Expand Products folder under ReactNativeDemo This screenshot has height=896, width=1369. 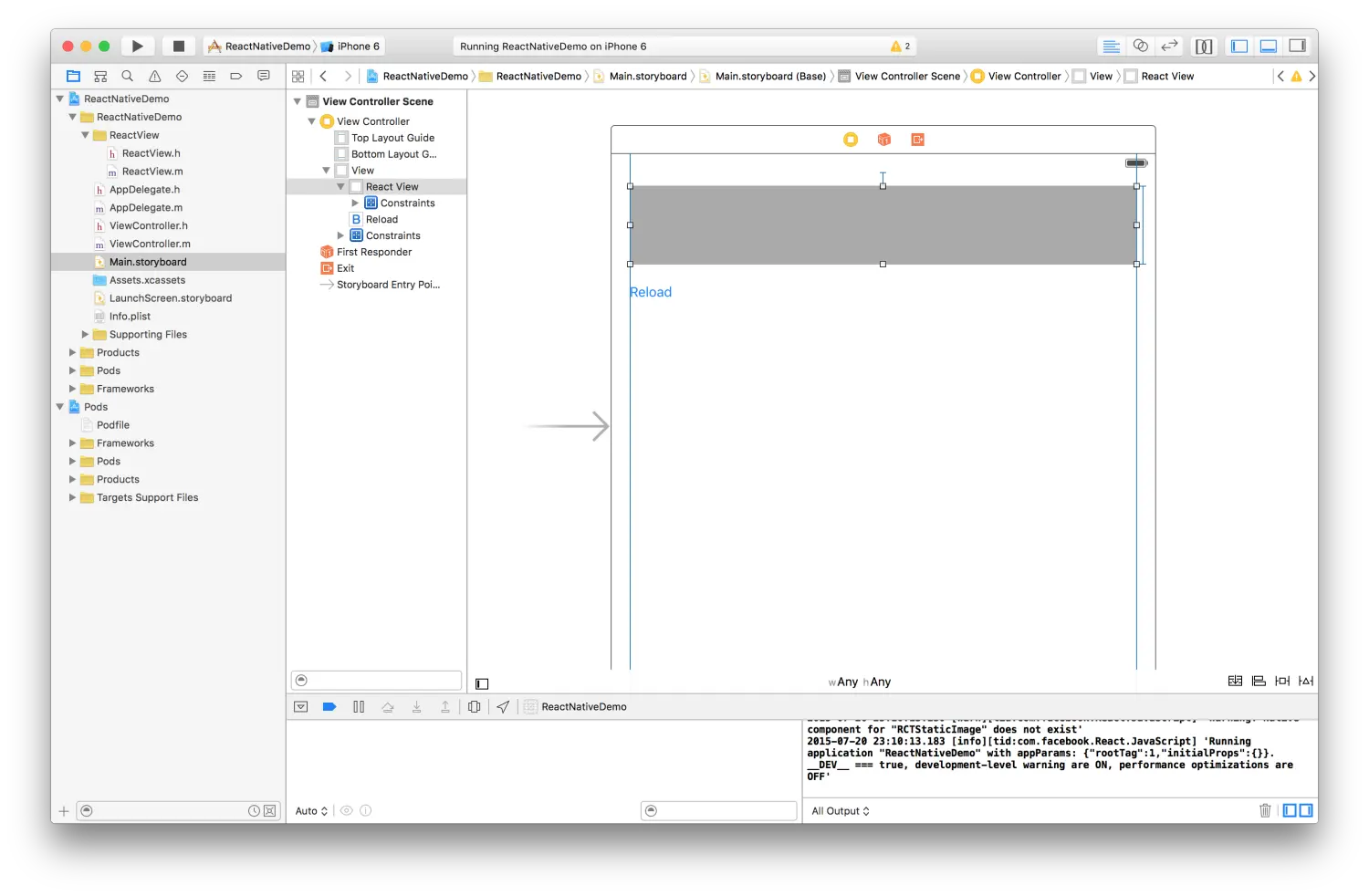(73, 352)
